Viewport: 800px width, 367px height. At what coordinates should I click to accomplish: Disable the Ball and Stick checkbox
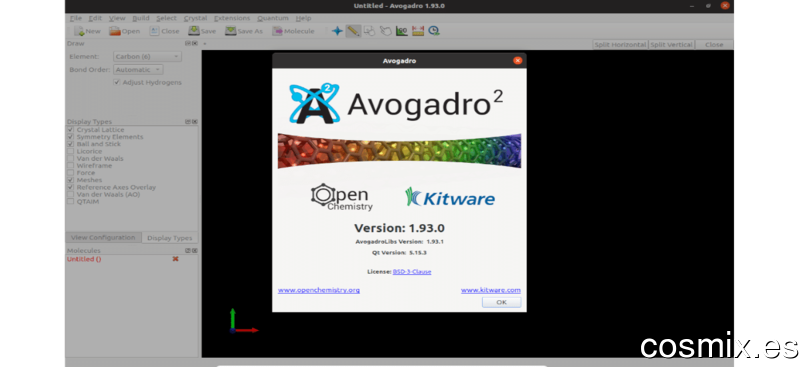tap(70, 144)
